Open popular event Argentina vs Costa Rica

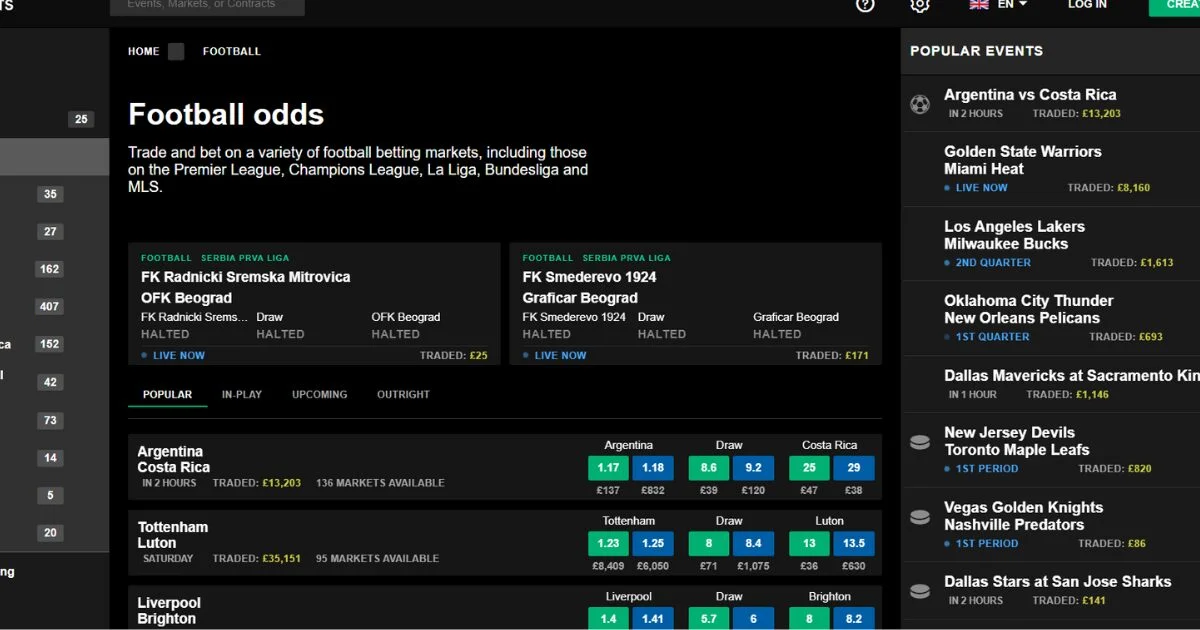(x=1030, y=95)
